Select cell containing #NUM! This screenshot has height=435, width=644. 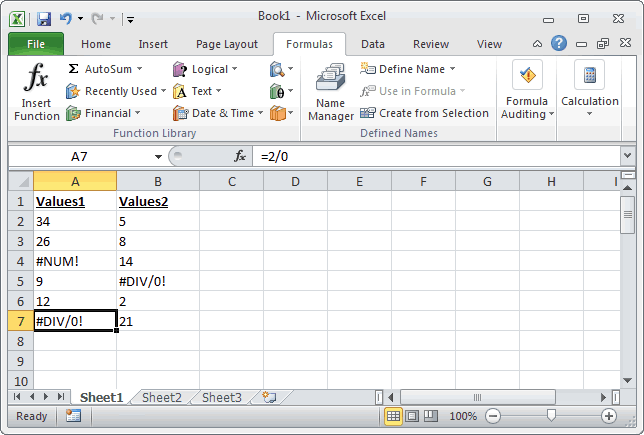pos(75,261)
